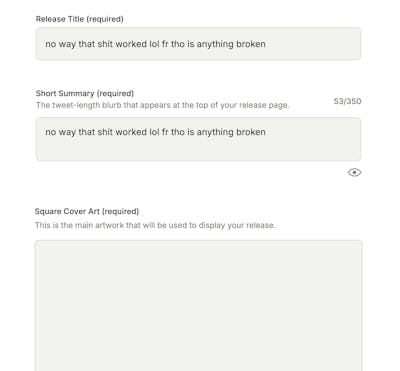
Task: Click the tweet-length blurb helper text
Action: point(163,105)
